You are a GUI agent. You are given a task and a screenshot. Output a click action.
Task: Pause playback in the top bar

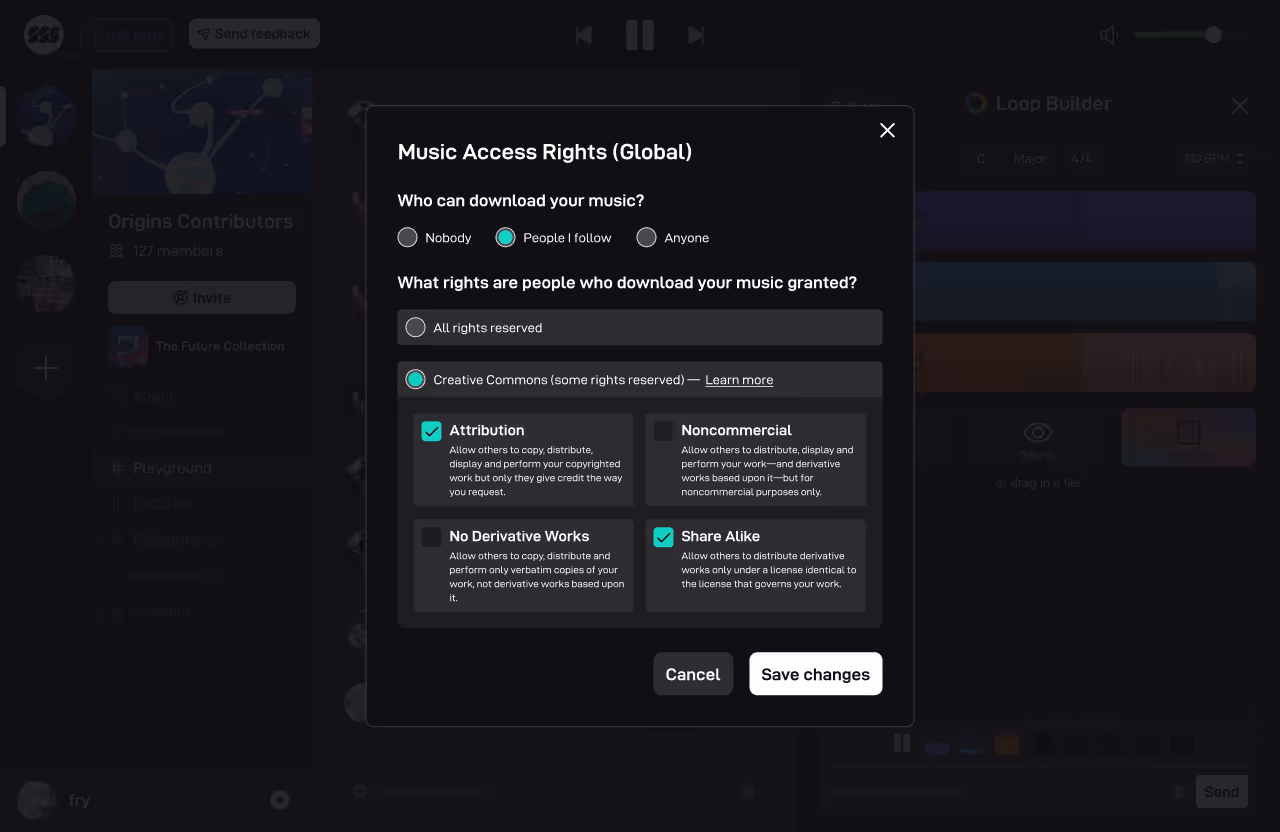point(640,35)
